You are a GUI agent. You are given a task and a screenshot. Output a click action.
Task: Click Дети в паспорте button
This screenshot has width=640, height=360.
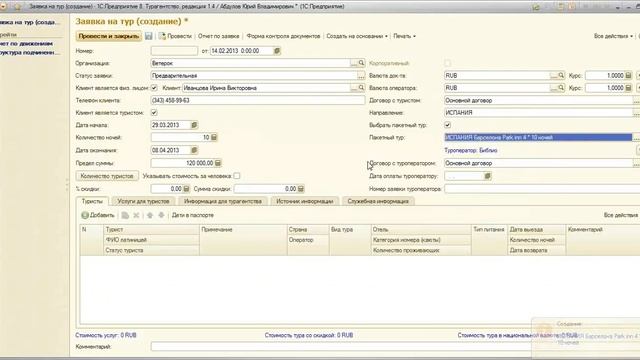193,215
